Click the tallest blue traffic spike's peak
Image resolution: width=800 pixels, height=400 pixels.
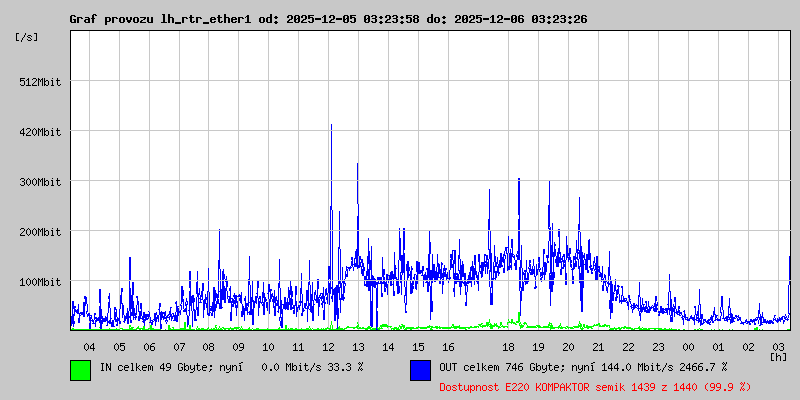click(x=331, y=126)
